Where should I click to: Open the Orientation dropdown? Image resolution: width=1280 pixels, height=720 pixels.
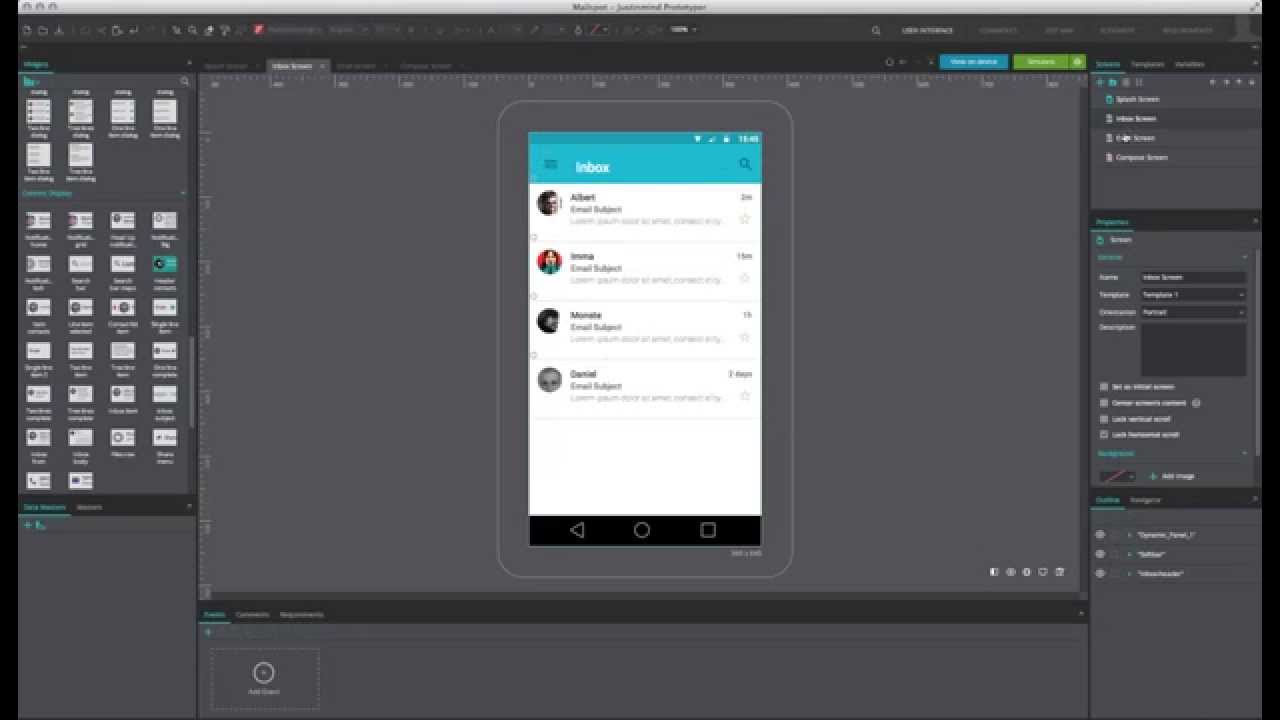tap(1193, 312)
